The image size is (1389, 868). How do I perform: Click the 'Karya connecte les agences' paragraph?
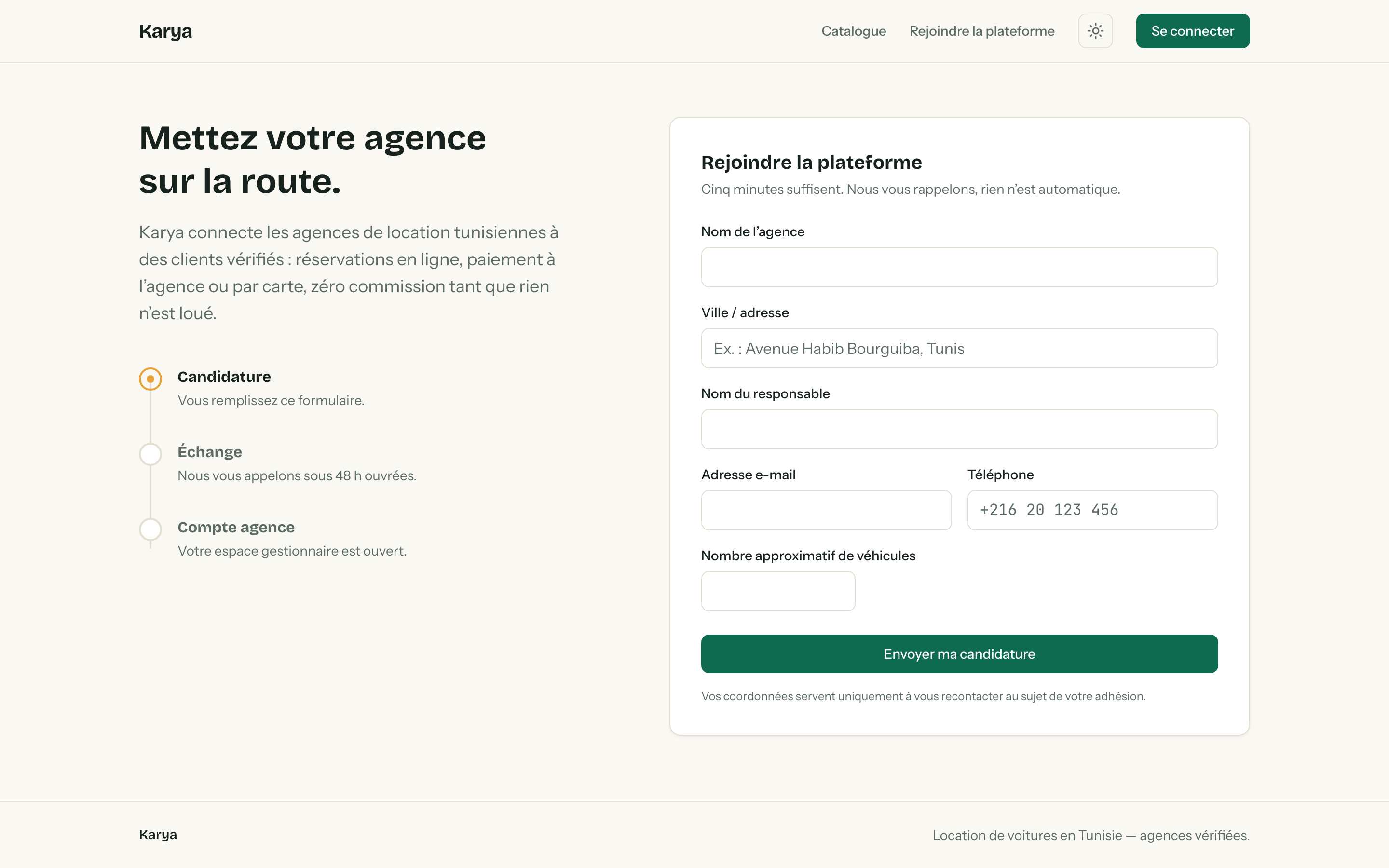click(348, 272)
